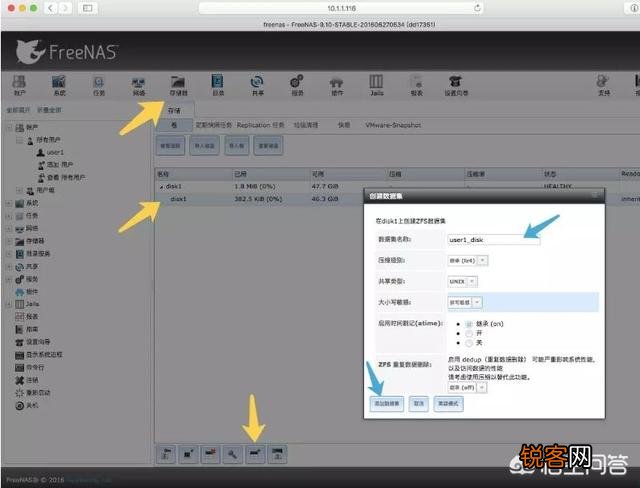The image size is (640, 488).
Task: Open 存储器 in the top toolbar
Action: (178, 85)
